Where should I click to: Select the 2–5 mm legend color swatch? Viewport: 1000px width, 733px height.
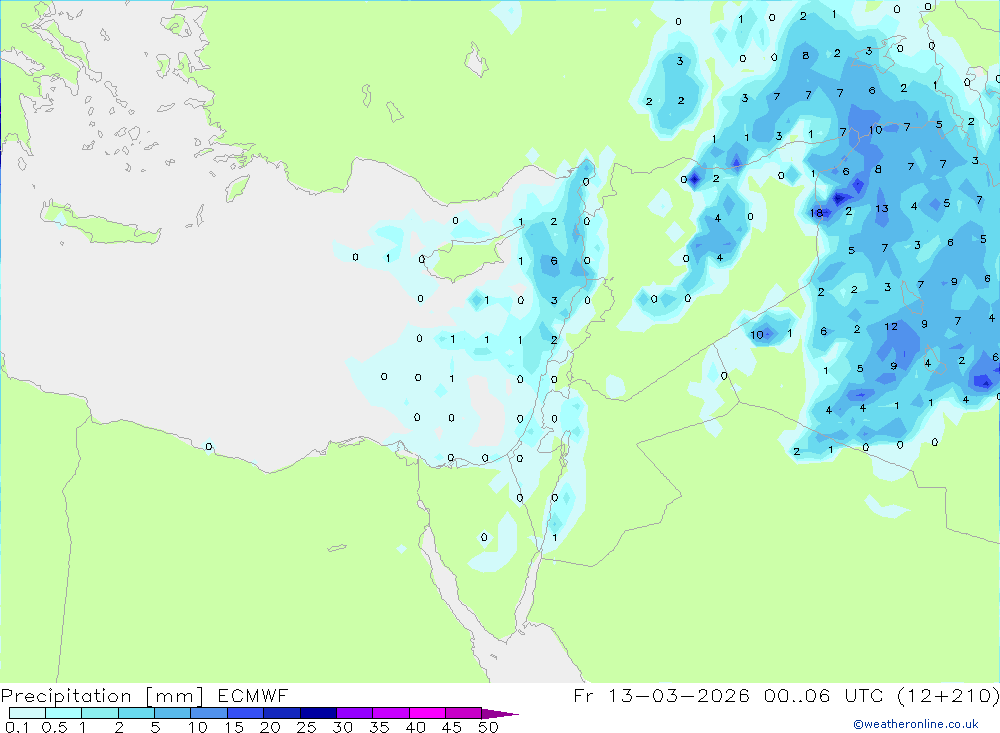pyautogui.click(x=136, y=713)
